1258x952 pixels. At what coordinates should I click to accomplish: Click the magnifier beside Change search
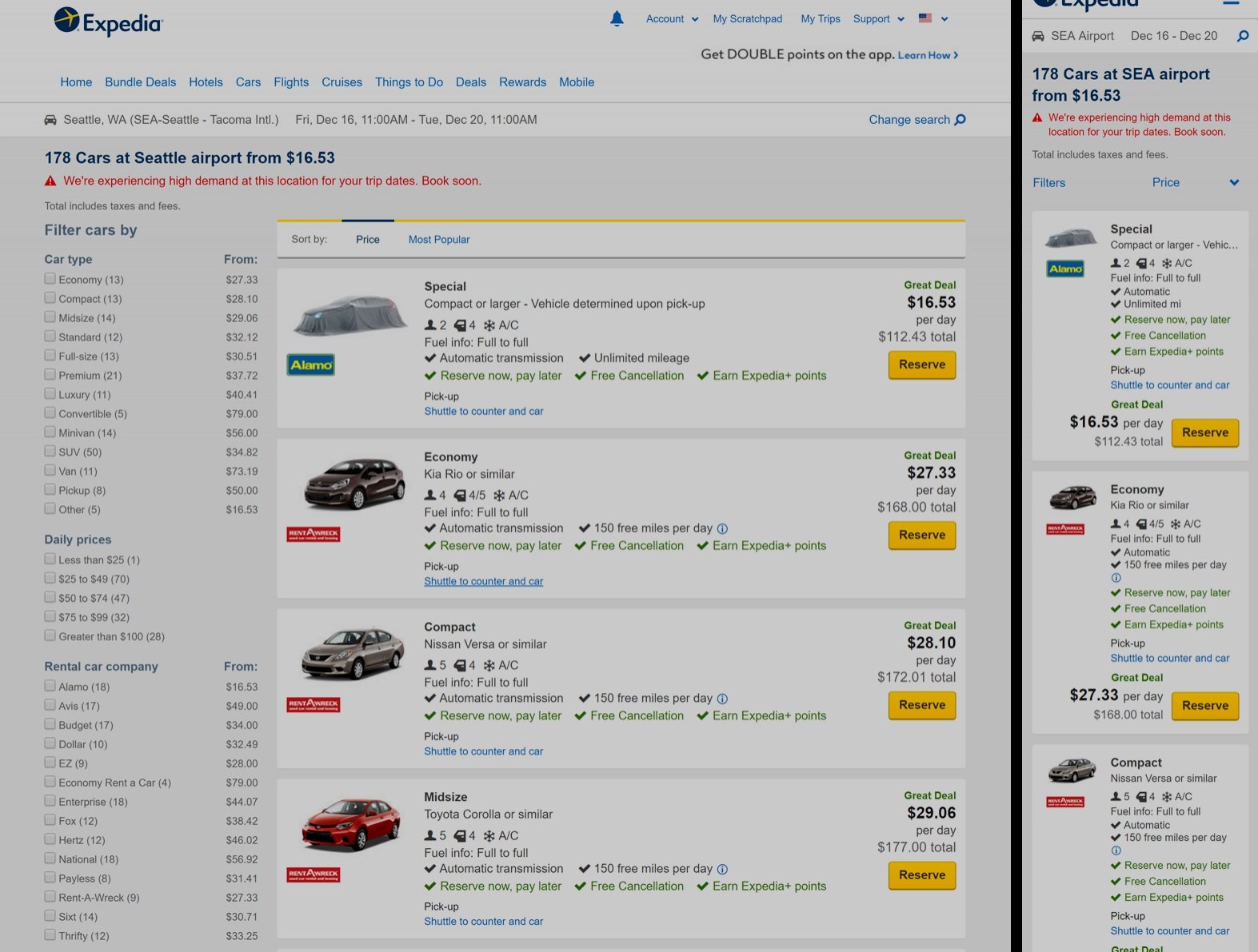(960, 120)
